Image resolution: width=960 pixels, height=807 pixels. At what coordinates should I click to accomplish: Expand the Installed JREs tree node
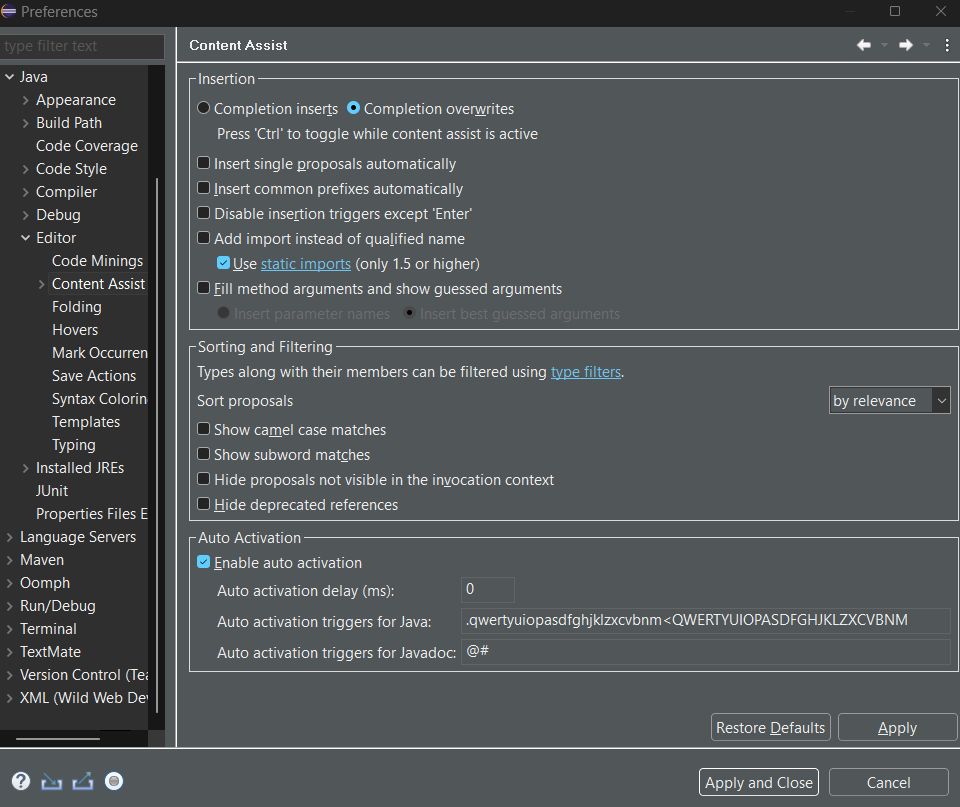(x=25, y=468)
